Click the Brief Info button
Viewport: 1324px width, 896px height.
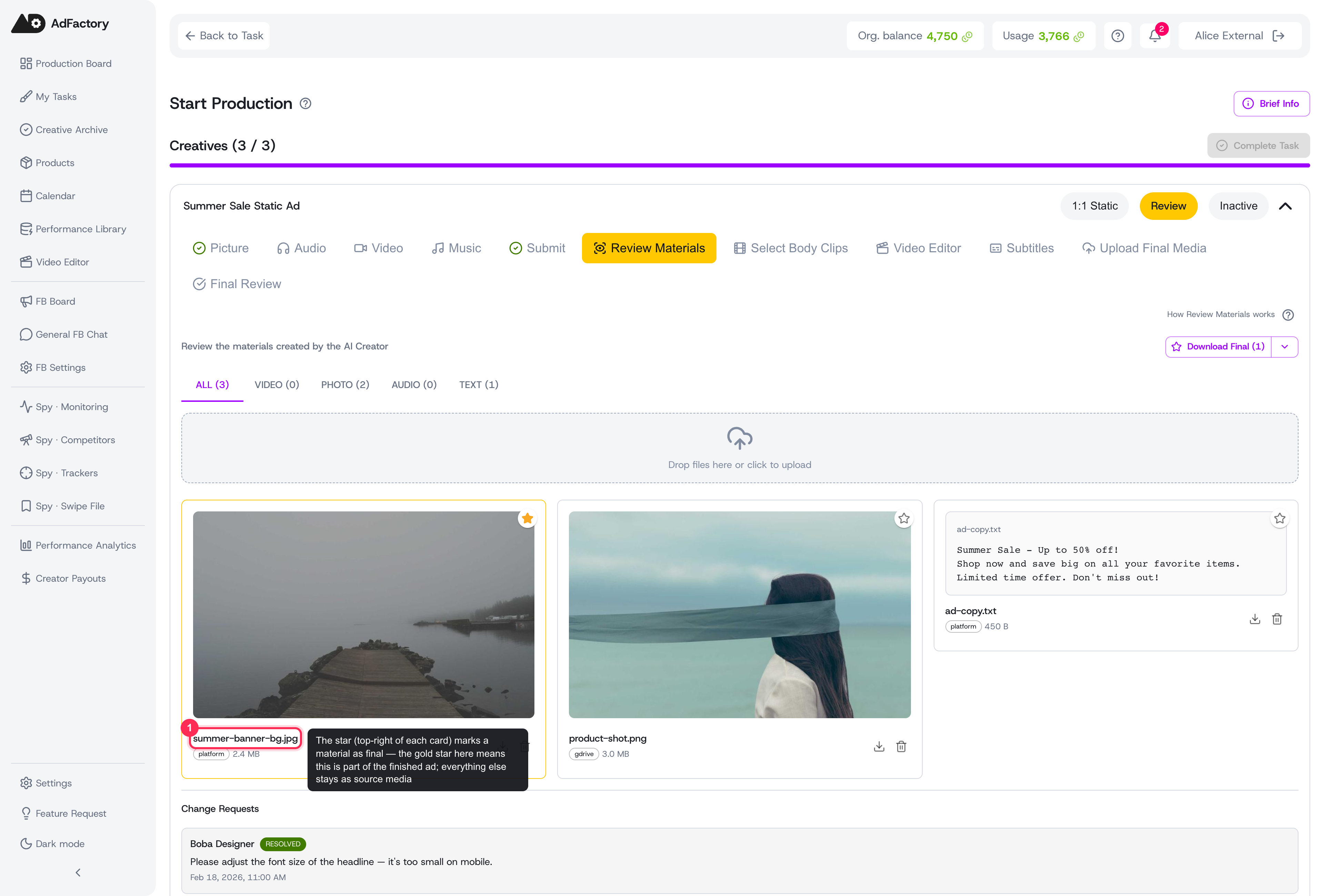pyautogui.click(x=1272, y=104)
